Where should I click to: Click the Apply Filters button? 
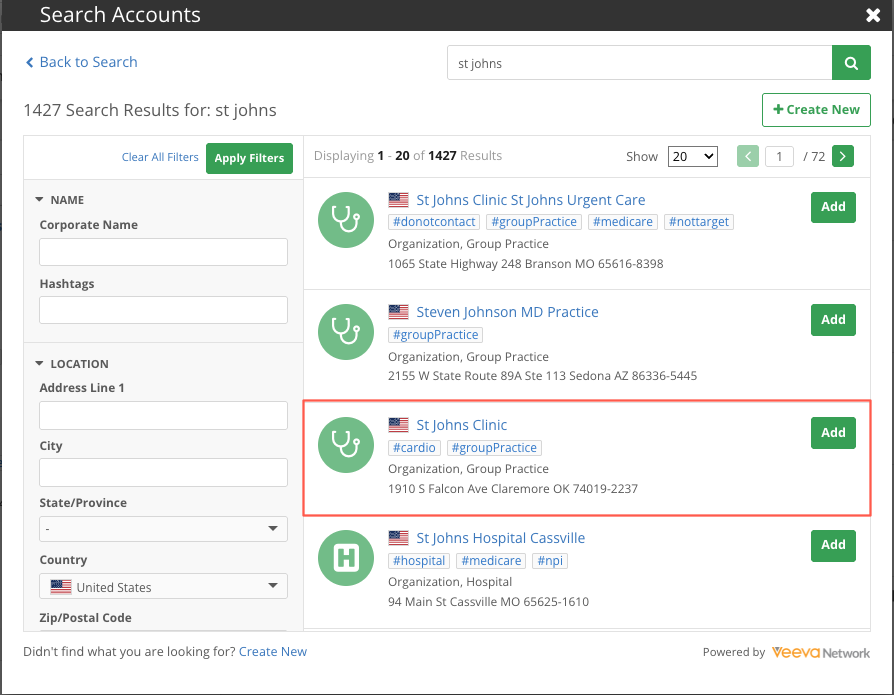point(250,158)
